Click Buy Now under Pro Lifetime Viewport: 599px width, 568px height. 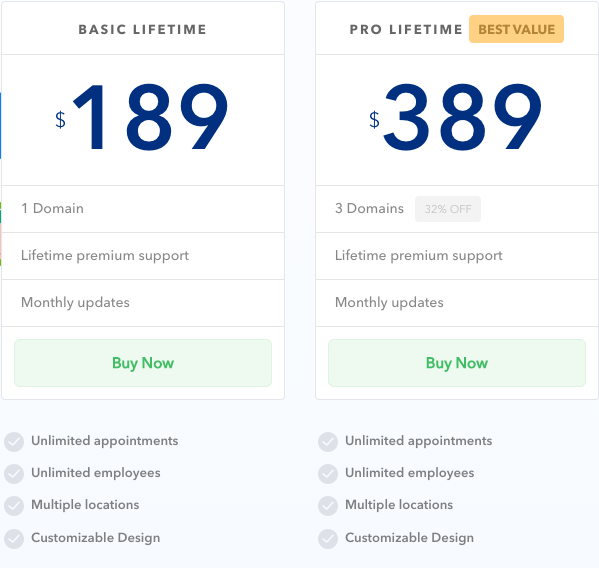point(457,363)
